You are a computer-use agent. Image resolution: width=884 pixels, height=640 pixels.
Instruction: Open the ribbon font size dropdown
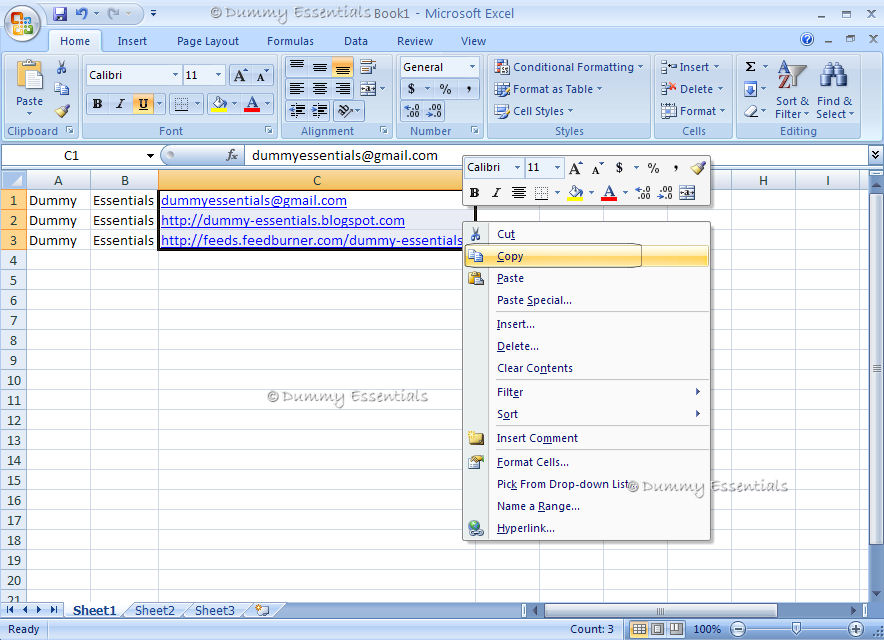(218, 75)
